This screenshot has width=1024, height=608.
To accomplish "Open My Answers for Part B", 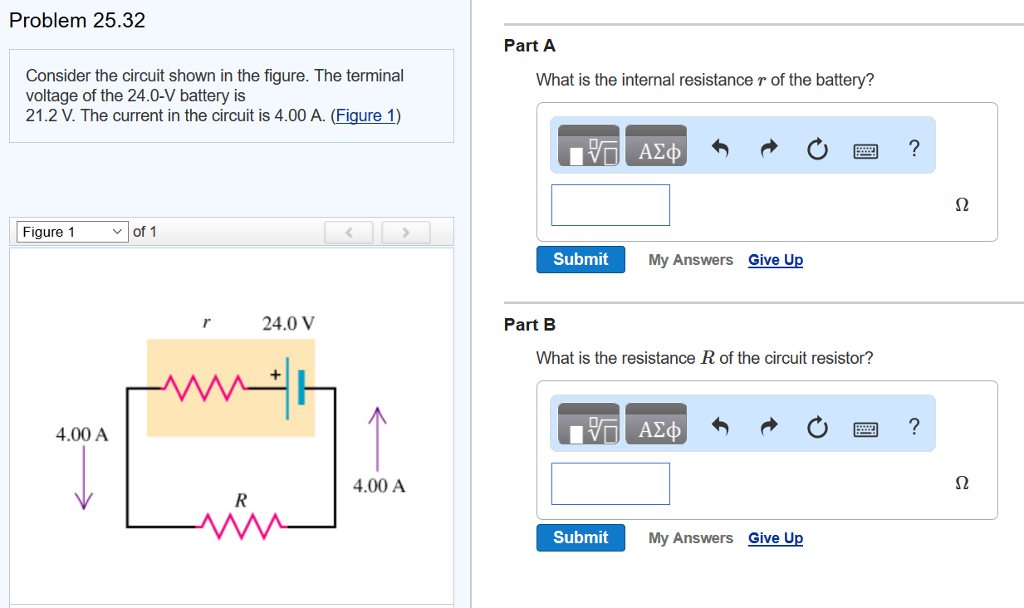I will point(690,537).
